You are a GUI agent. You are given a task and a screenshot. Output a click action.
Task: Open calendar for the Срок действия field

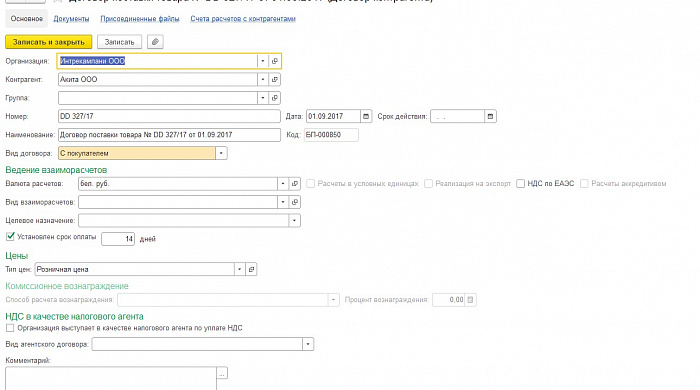[490, 116]
